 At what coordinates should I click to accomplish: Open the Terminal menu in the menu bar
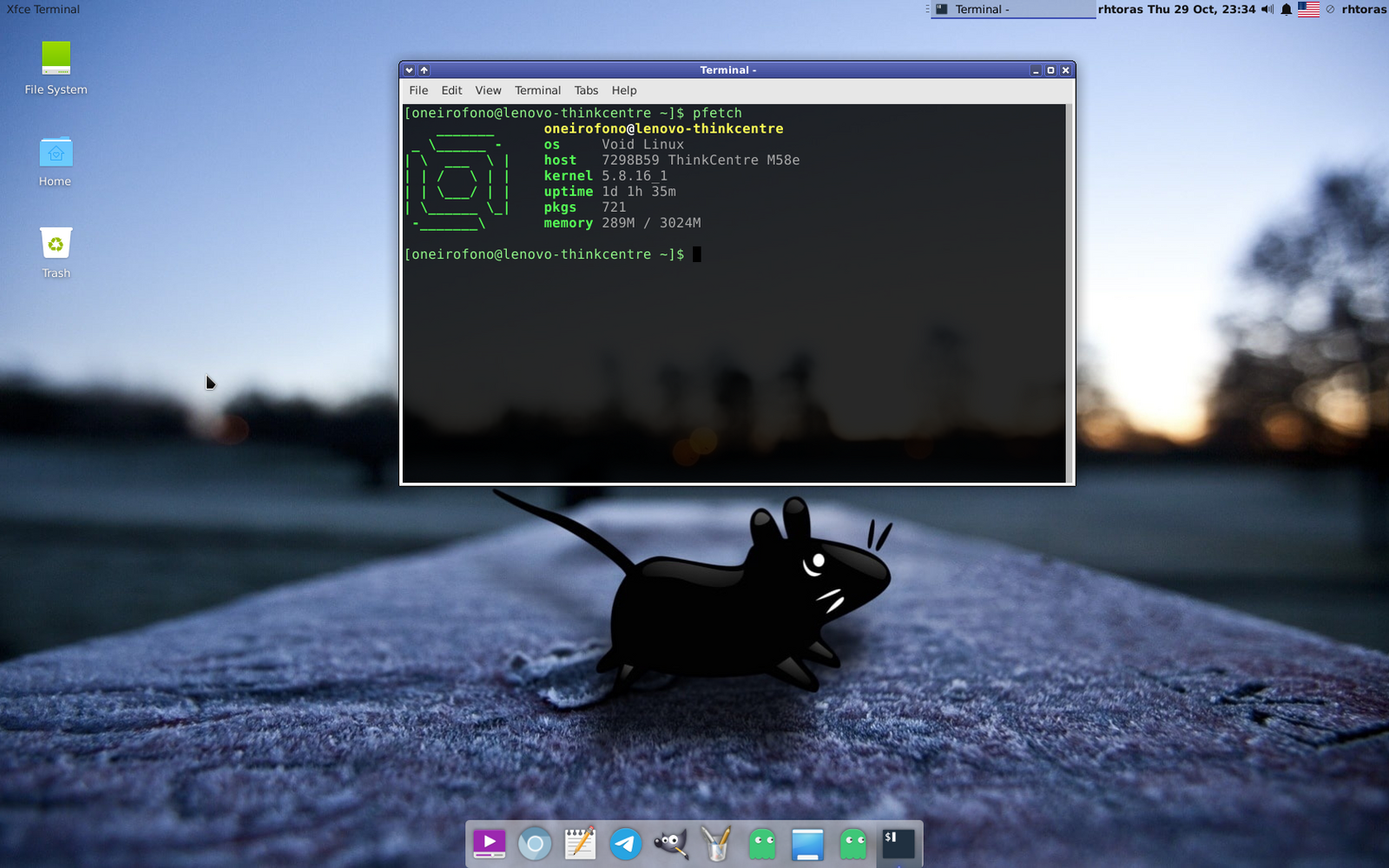click(537, 90)
